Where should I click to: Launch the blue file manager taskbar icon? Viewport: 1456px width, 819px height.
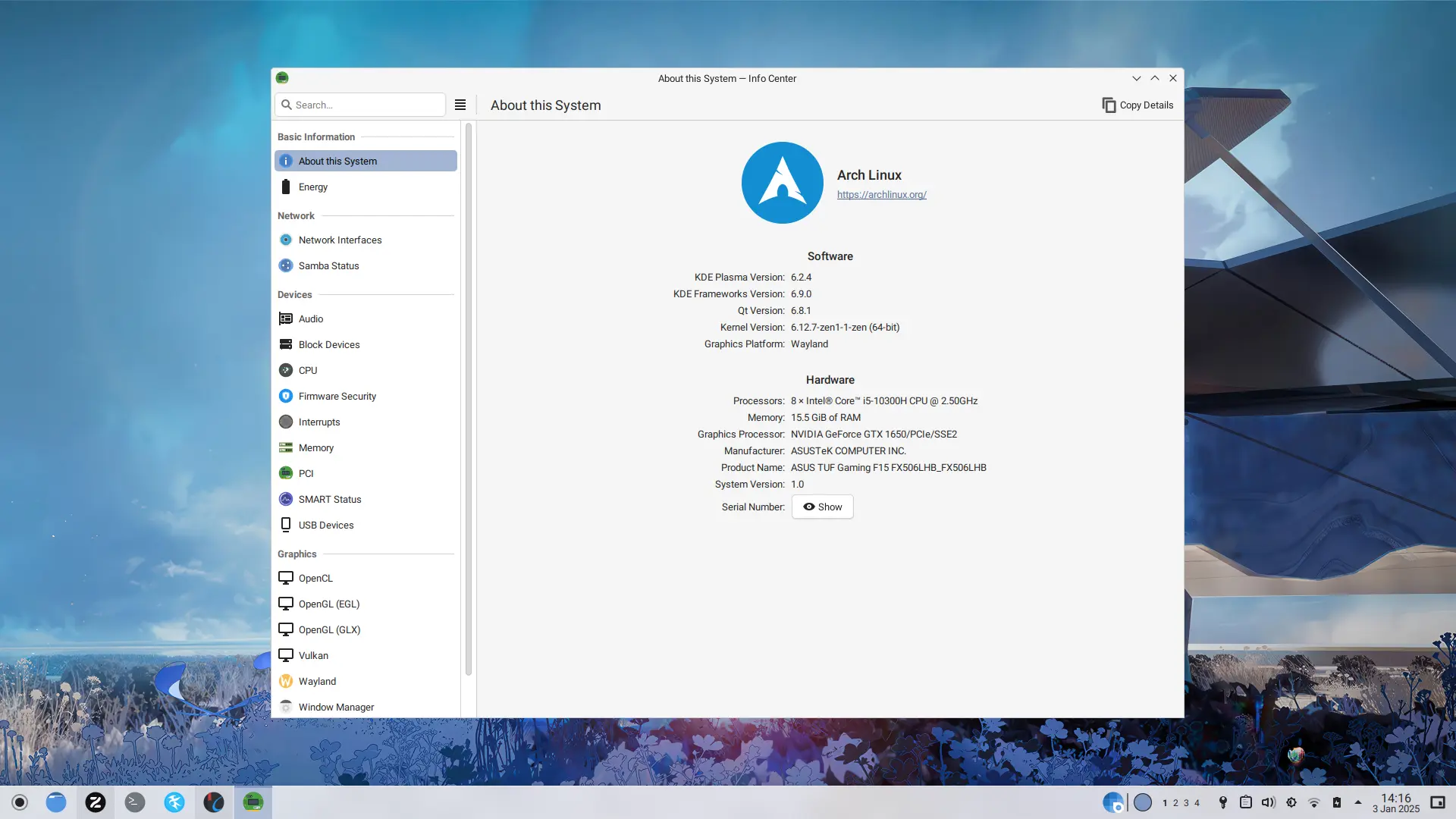click(x=56, y=802)
